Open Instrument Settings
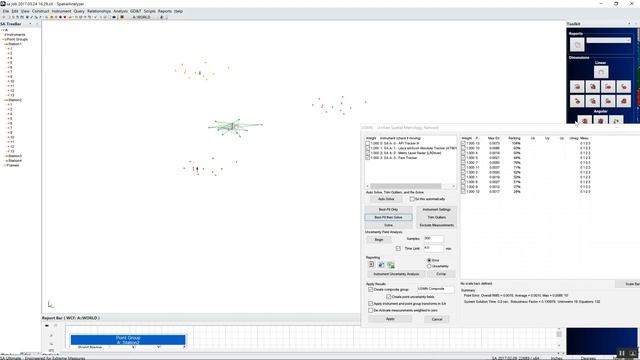The height and width of the screenshot is (360, 640). coord(436,209)
